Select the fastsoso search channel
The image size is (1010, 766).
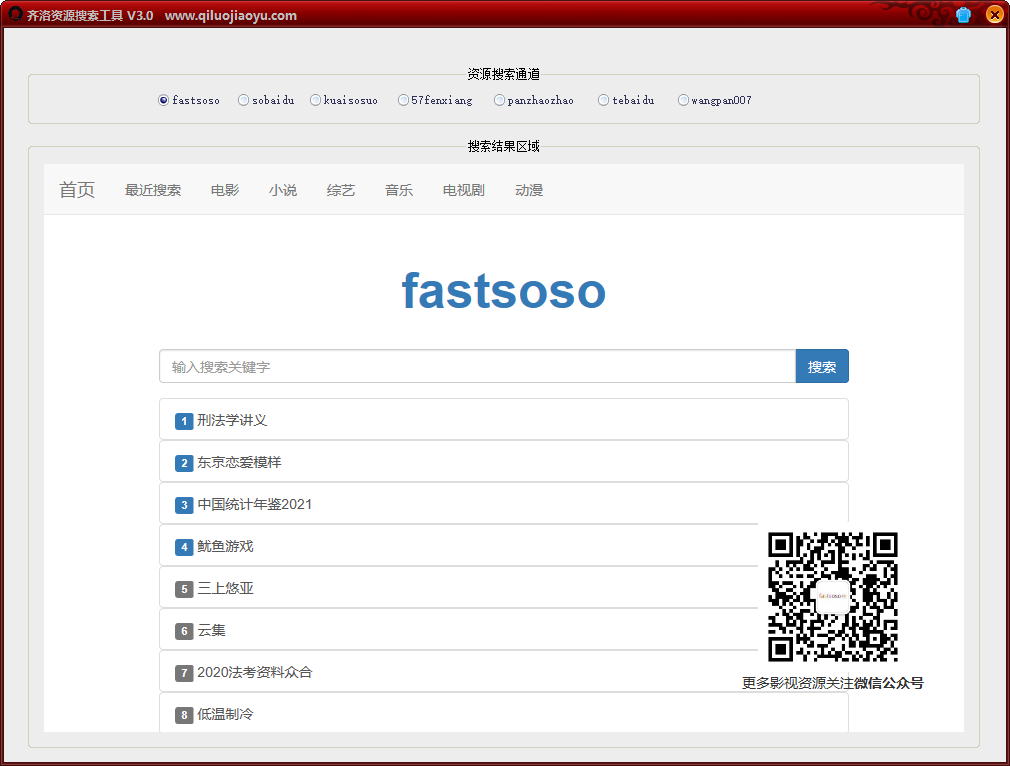(x=189, y=100)
